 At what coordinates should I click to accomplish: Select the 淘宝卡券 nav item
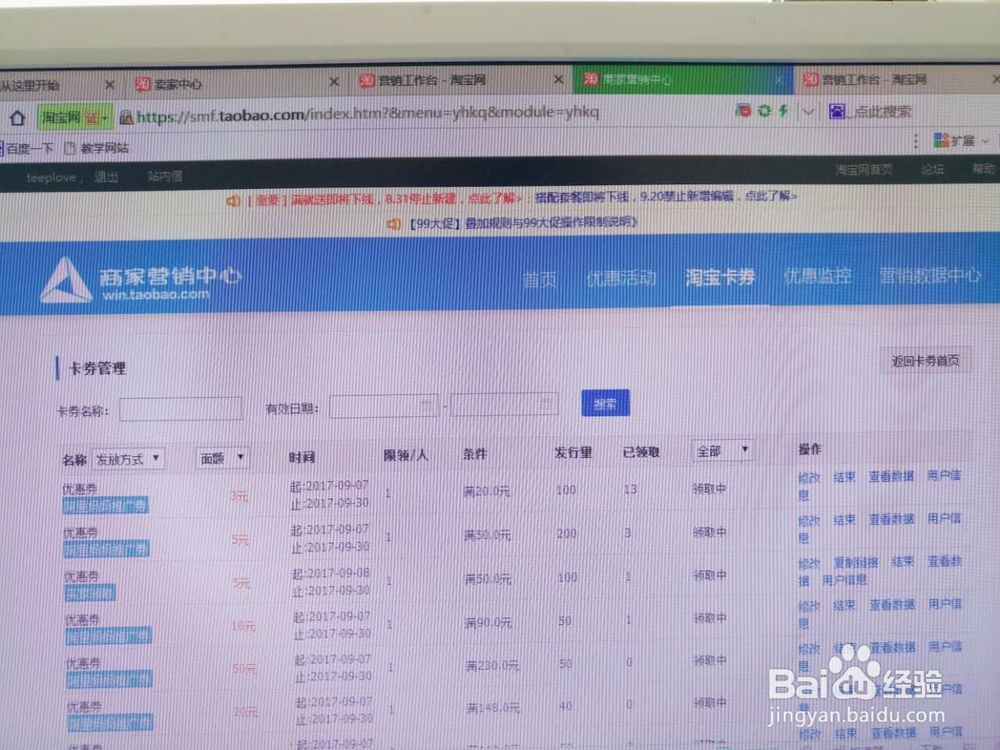(x=720, y=277)
